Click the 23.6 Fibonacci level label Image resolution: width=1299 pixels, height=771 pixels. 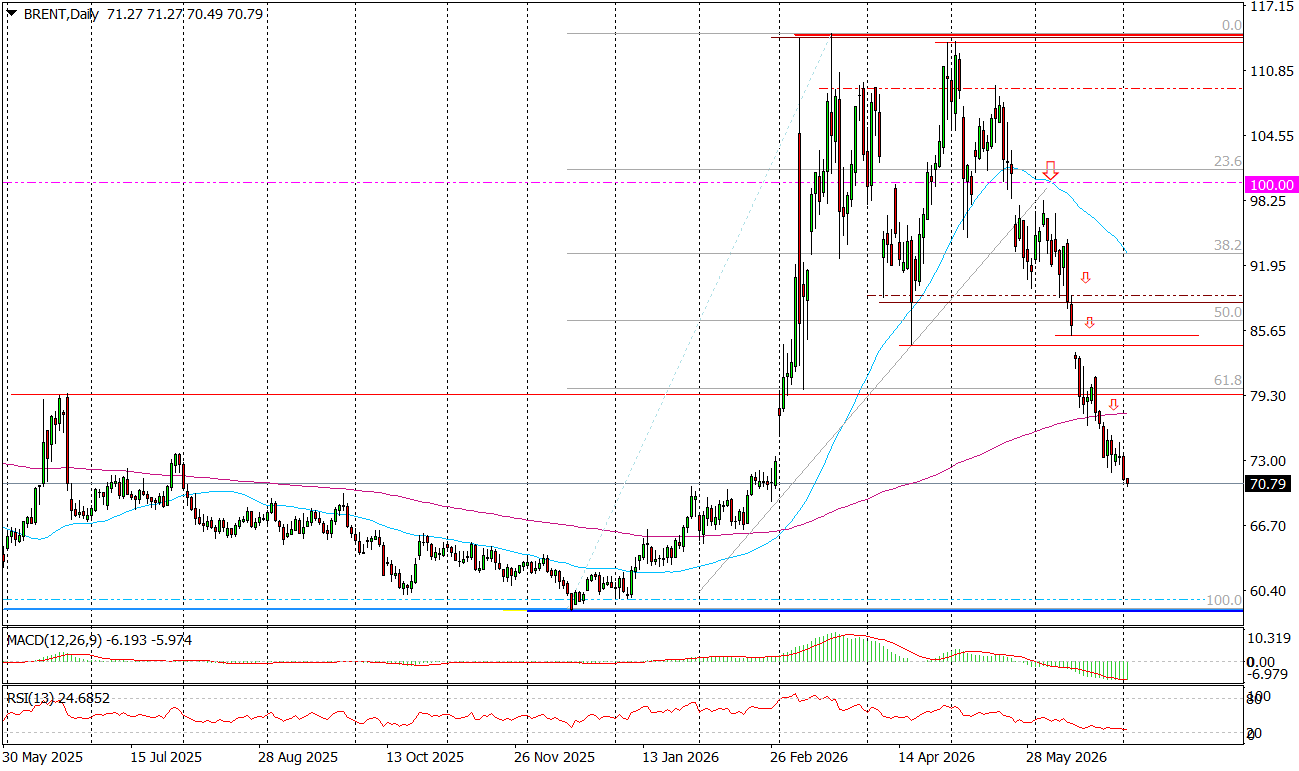tap(1227, 161)
